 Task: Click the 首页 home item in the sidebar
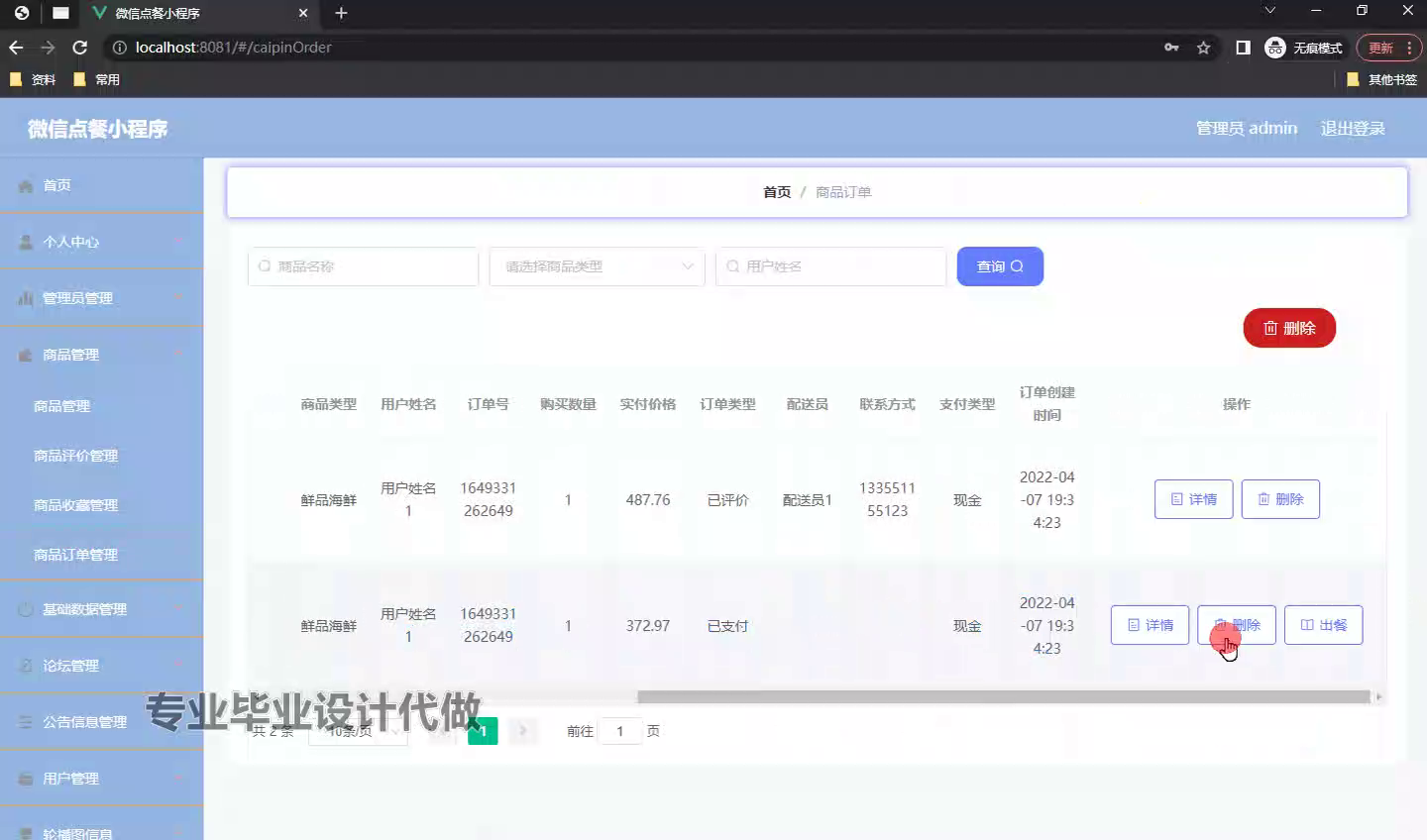(57, 185)
